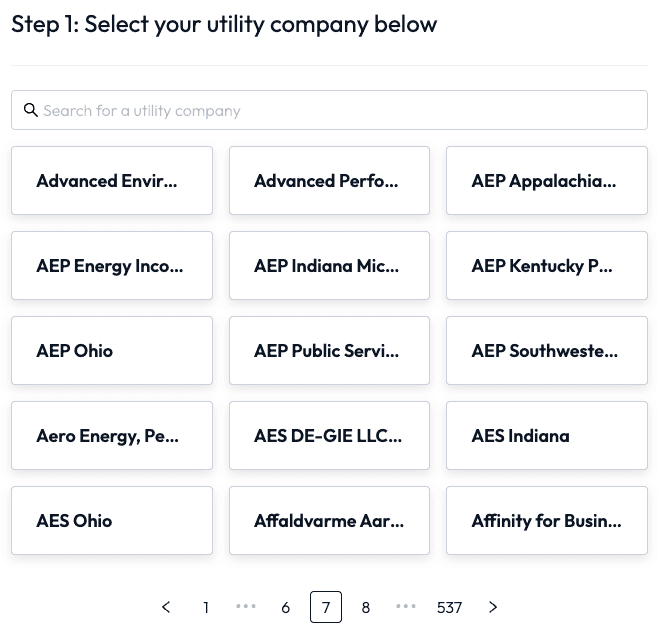The height and width of the screenshot is (637, 660).
Task: Click the search utility company field
Action: (x=340, y=110)
